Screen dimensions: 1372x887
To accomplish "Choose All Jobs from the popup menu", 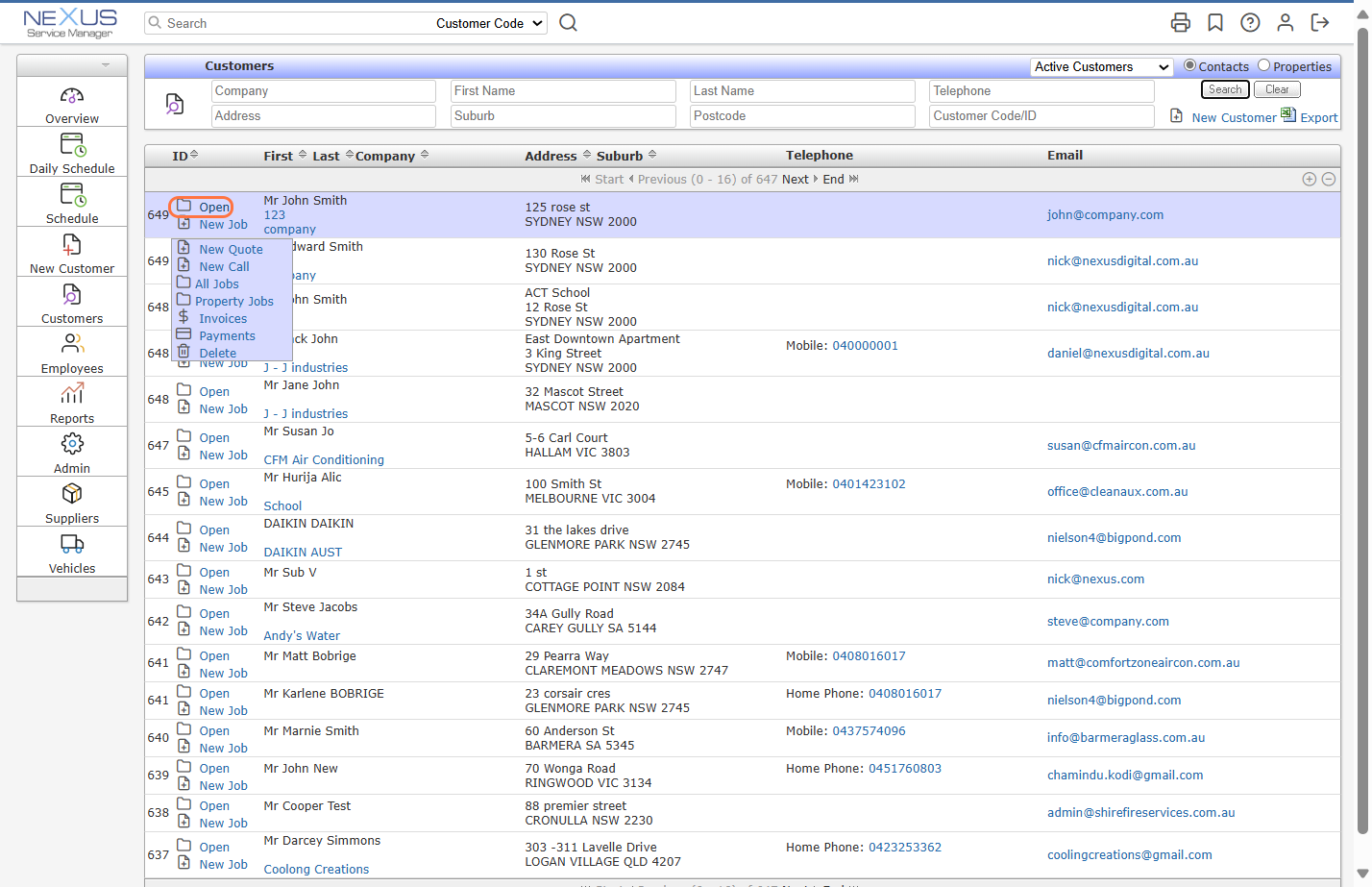I will [x=217, y=283].
